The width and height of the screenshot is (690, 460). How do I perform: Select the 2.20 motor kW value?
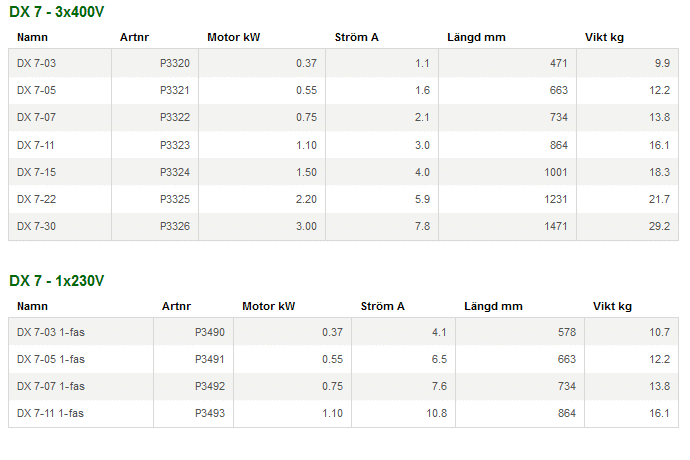coord(305,199)
